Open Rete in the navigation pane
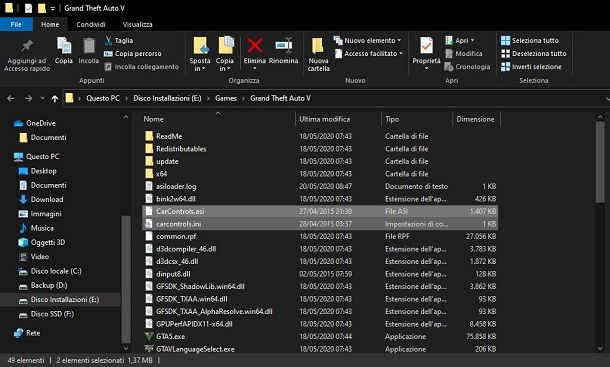 point(26,333)
